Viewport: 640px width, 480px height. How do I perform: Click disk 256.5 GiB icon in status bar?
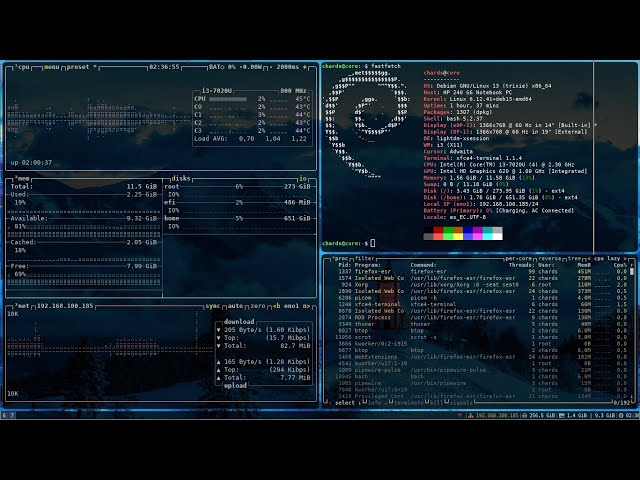click(x=524, y=415)
